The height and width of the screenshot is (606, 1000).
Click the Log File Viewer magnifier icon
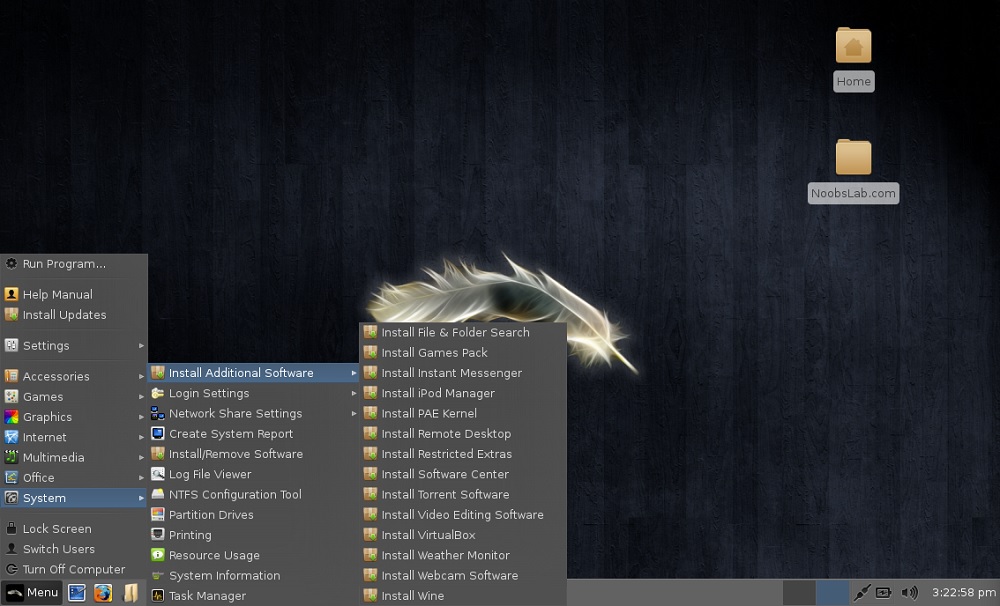[x=158, y=474]
